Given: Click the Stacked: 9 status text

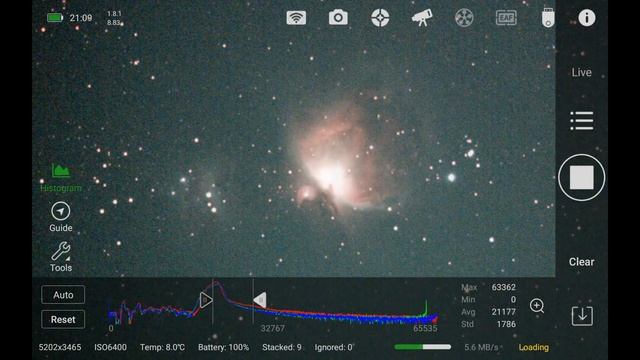Looking at the screenshot, I should (x=282, y=347).
